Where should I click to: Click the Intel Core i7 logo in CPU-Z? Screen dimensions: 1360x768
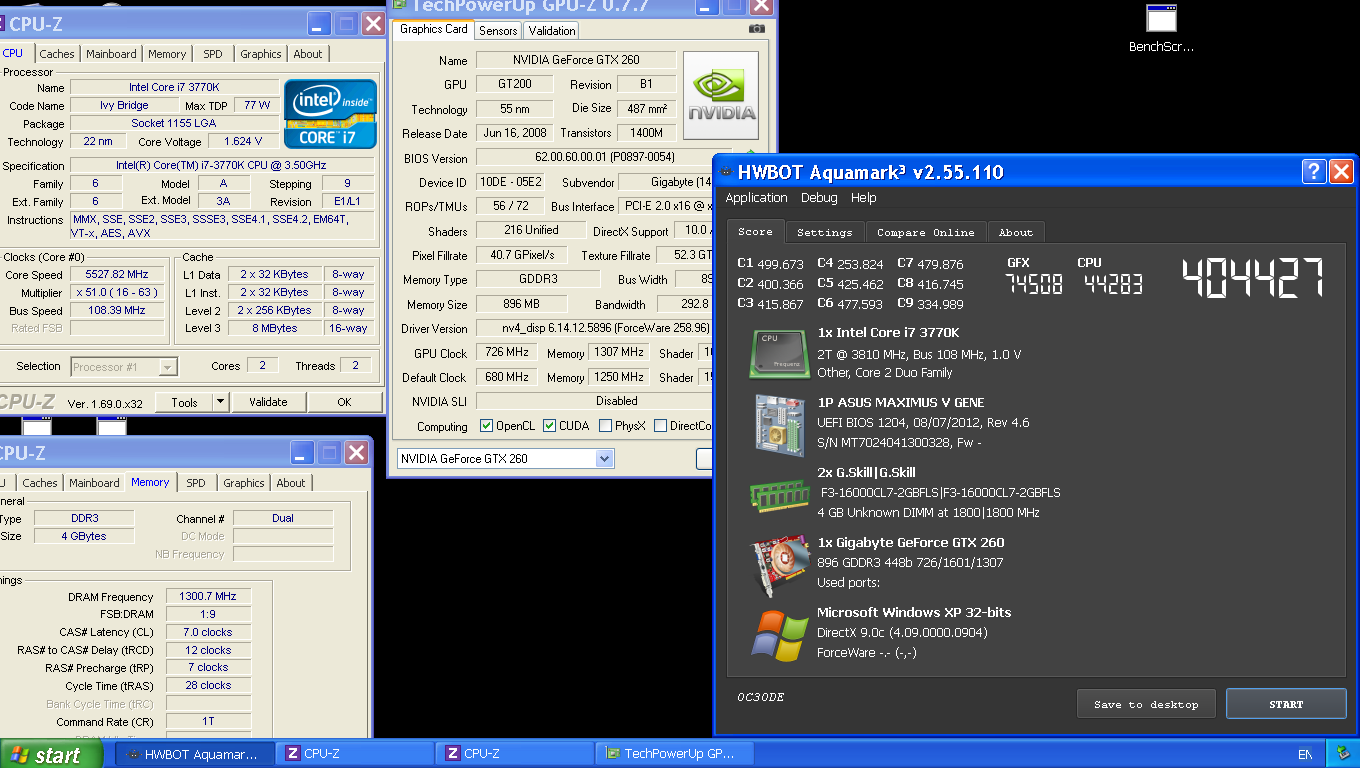[331, 113]
